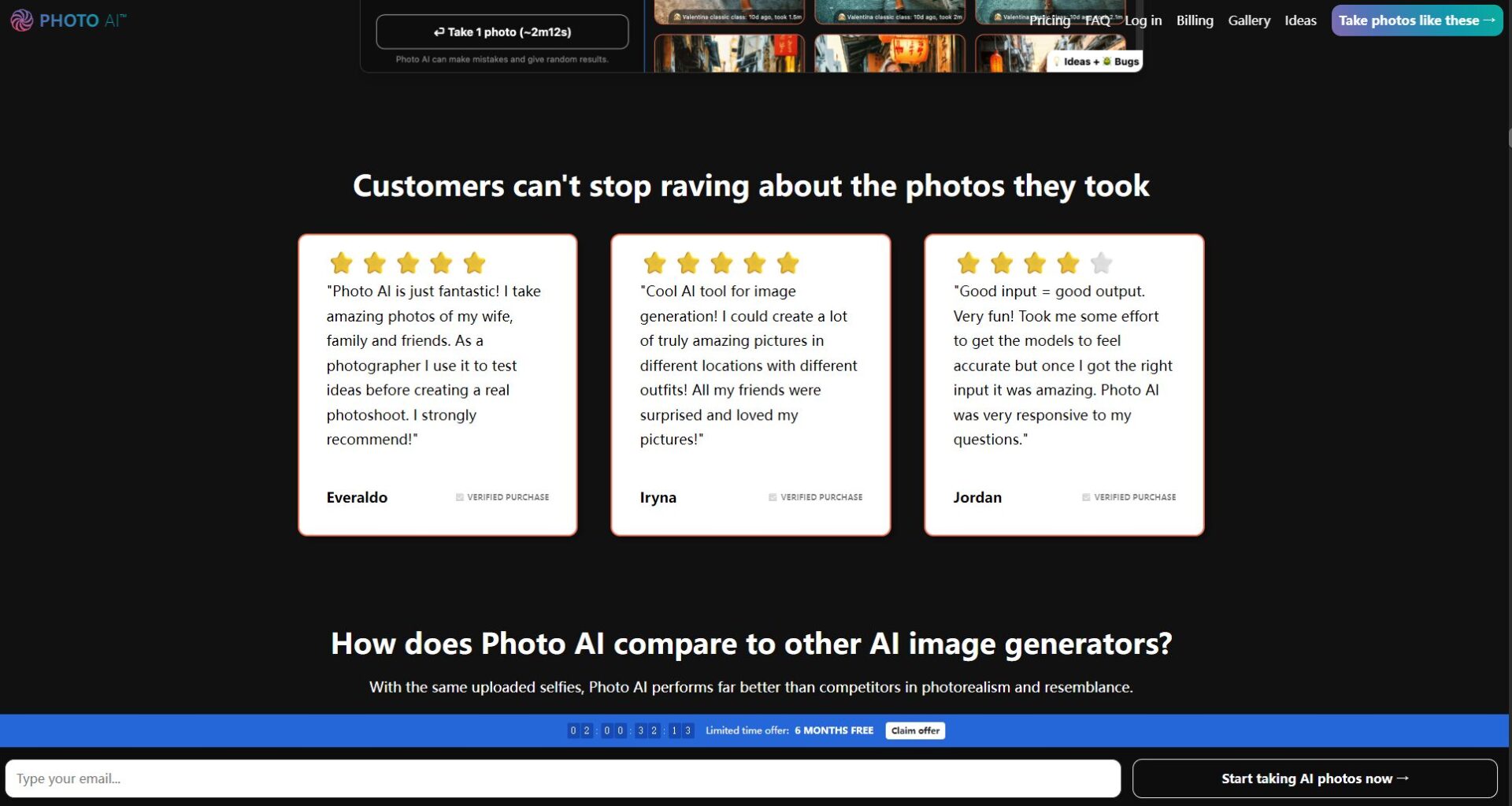Click fifth grey star in Jordan's review
The width and height of the screenshot is (1512, 806).
(1101, 263)
